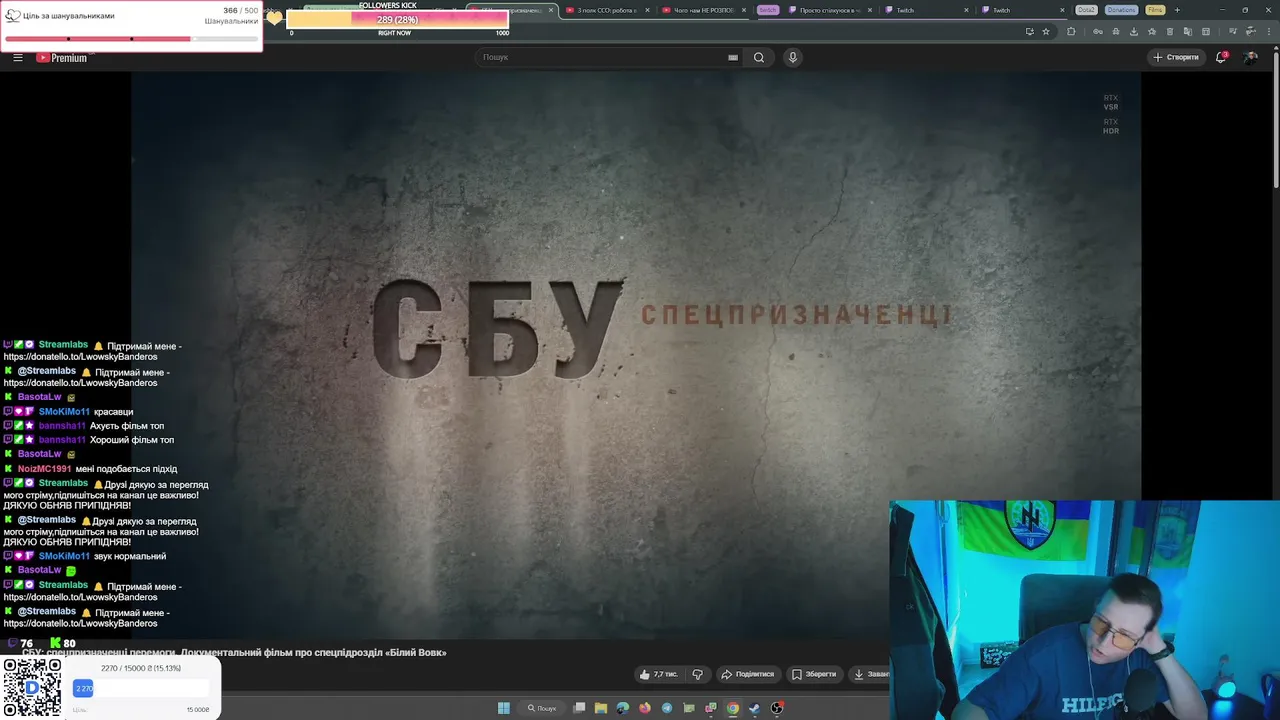Click SMoKiMo11 'красавци' chat message
Viewport: 1280px width, 720px height.
click(113, 412)
